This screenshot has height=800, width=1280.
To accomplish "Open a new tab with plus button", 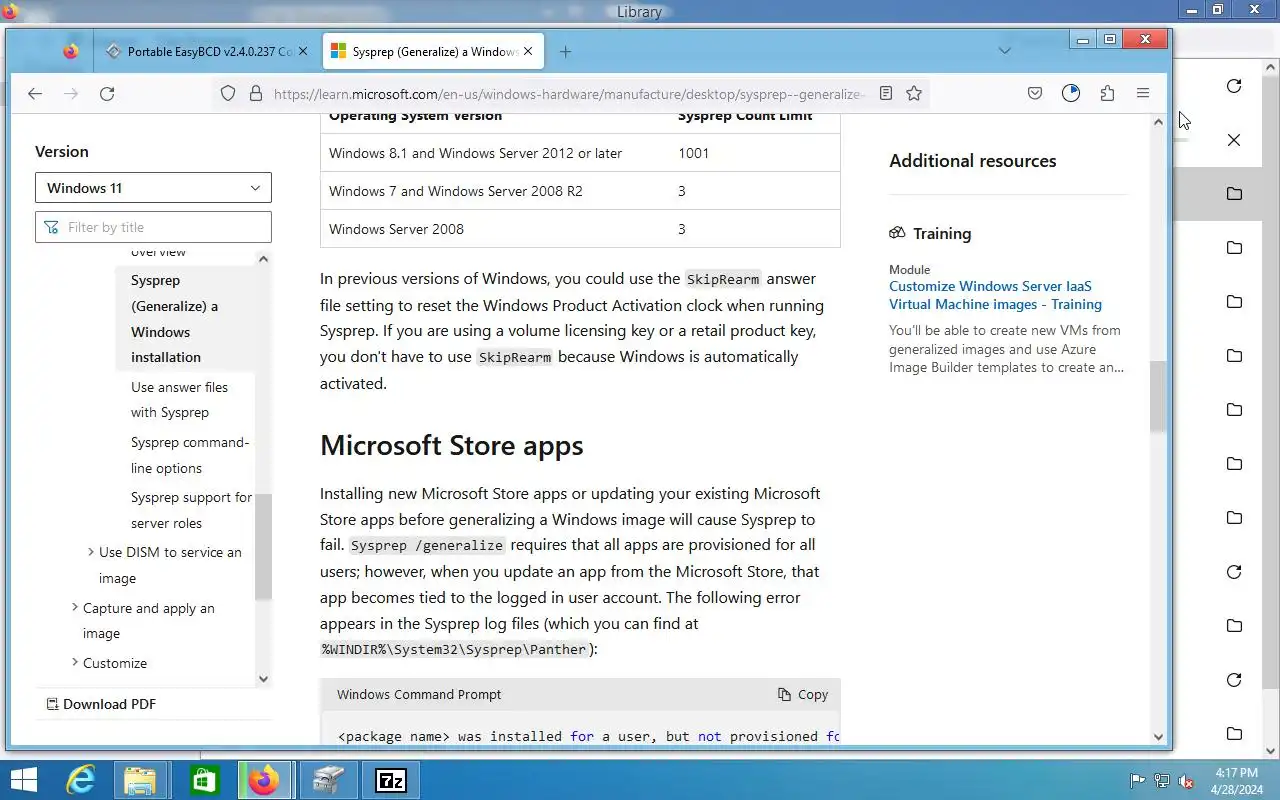I will (565, 51).
